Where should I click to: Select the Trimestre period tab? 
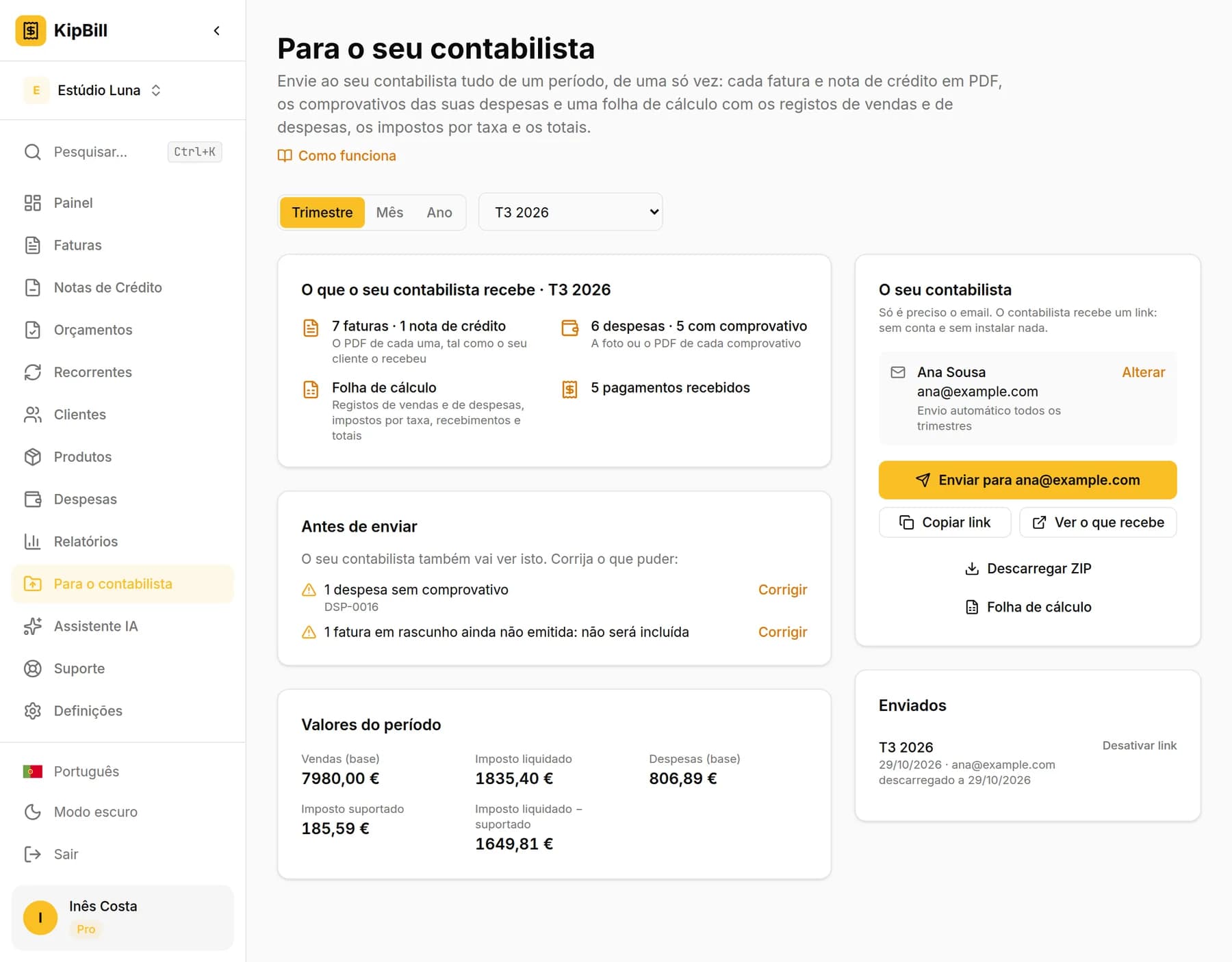322,213
